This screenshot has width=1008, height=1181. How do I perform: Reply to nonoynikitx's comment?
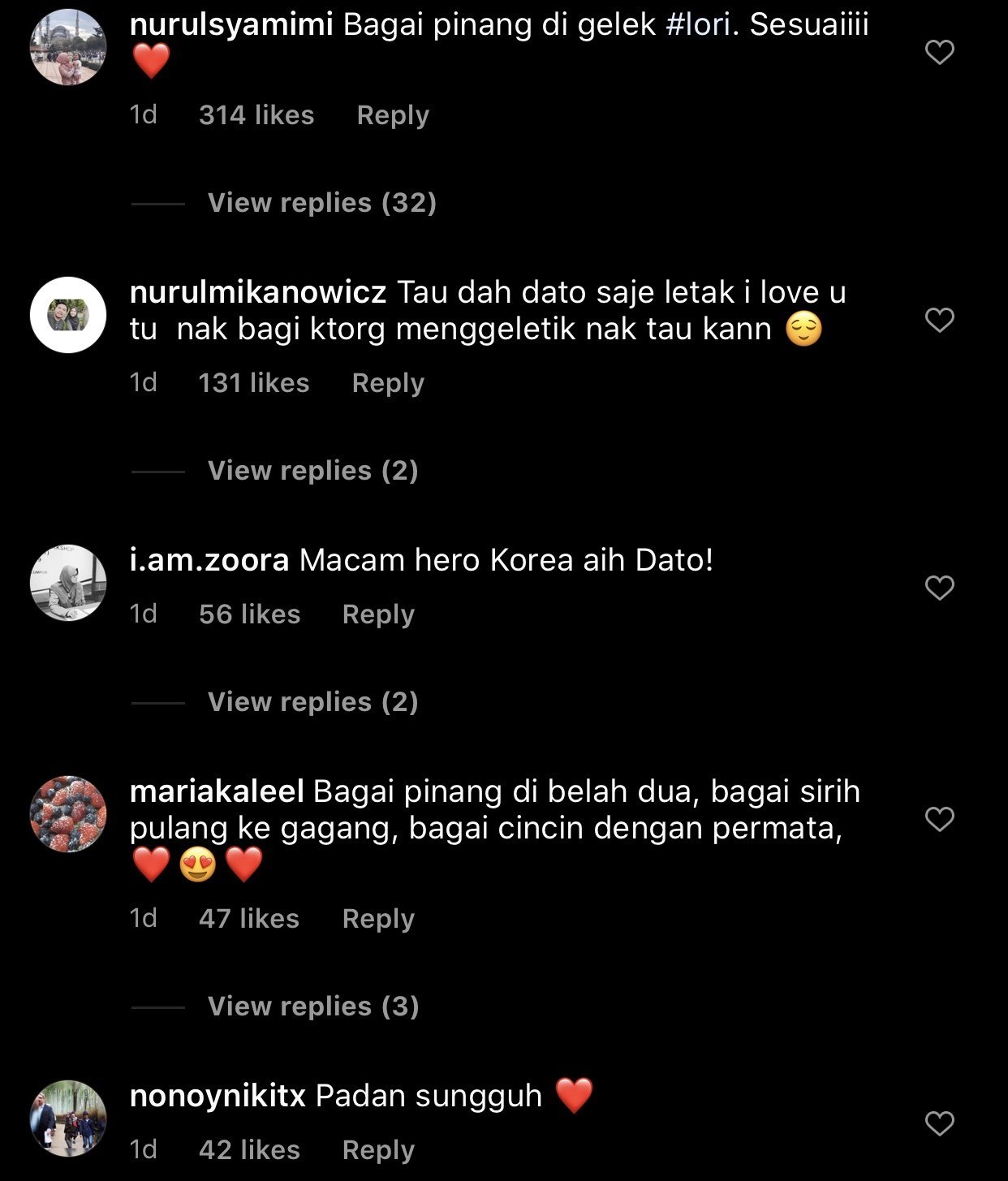378,1150
